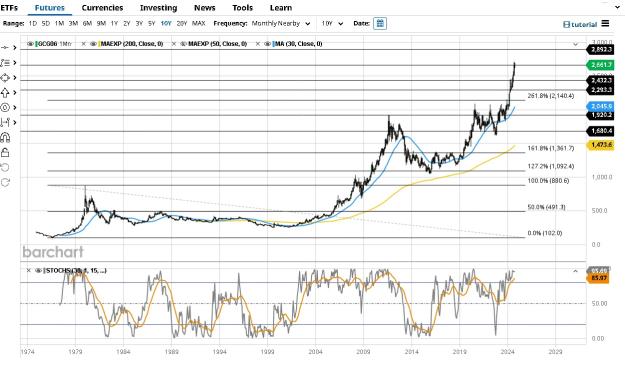The height and width of the screenshot is (368, 625).
Task: Expand line tool options chevron
Action: (x=15, y=47)
